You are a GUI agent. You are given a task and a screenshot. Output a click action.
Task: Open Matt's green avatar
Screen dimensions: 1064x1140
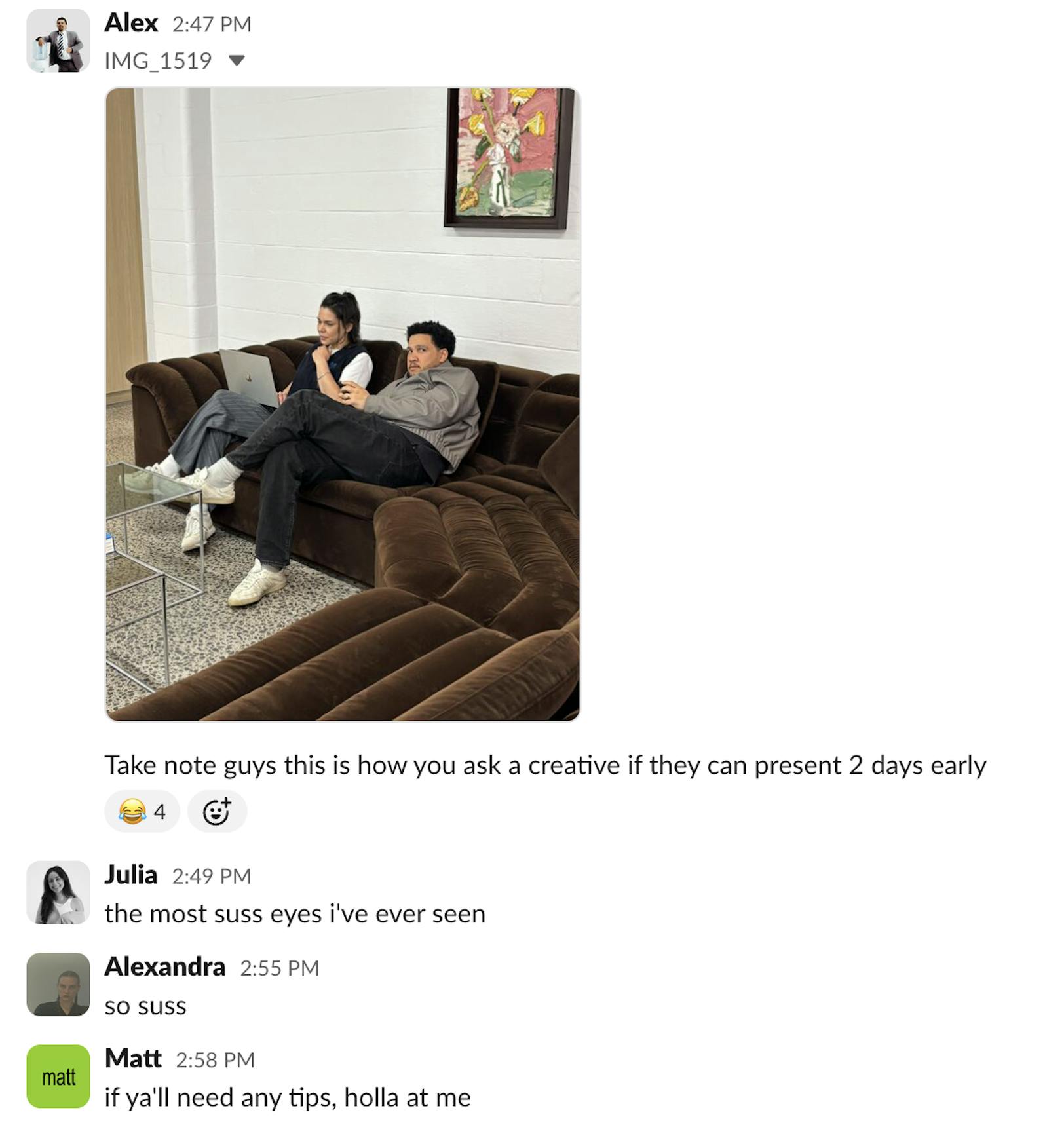click(x=58, y=1076)
